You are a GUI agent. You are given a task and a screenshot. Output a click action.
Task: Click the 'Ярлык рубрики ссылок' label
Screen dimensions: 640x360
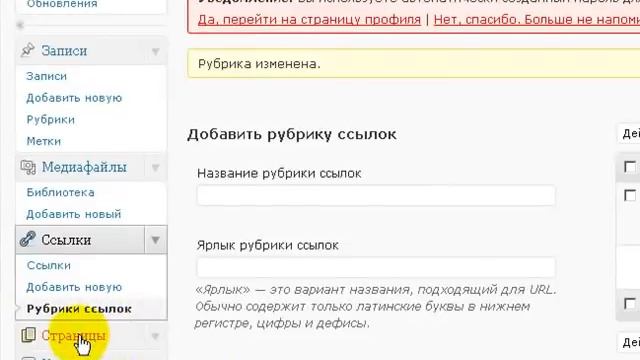click(x=268, y=245)
